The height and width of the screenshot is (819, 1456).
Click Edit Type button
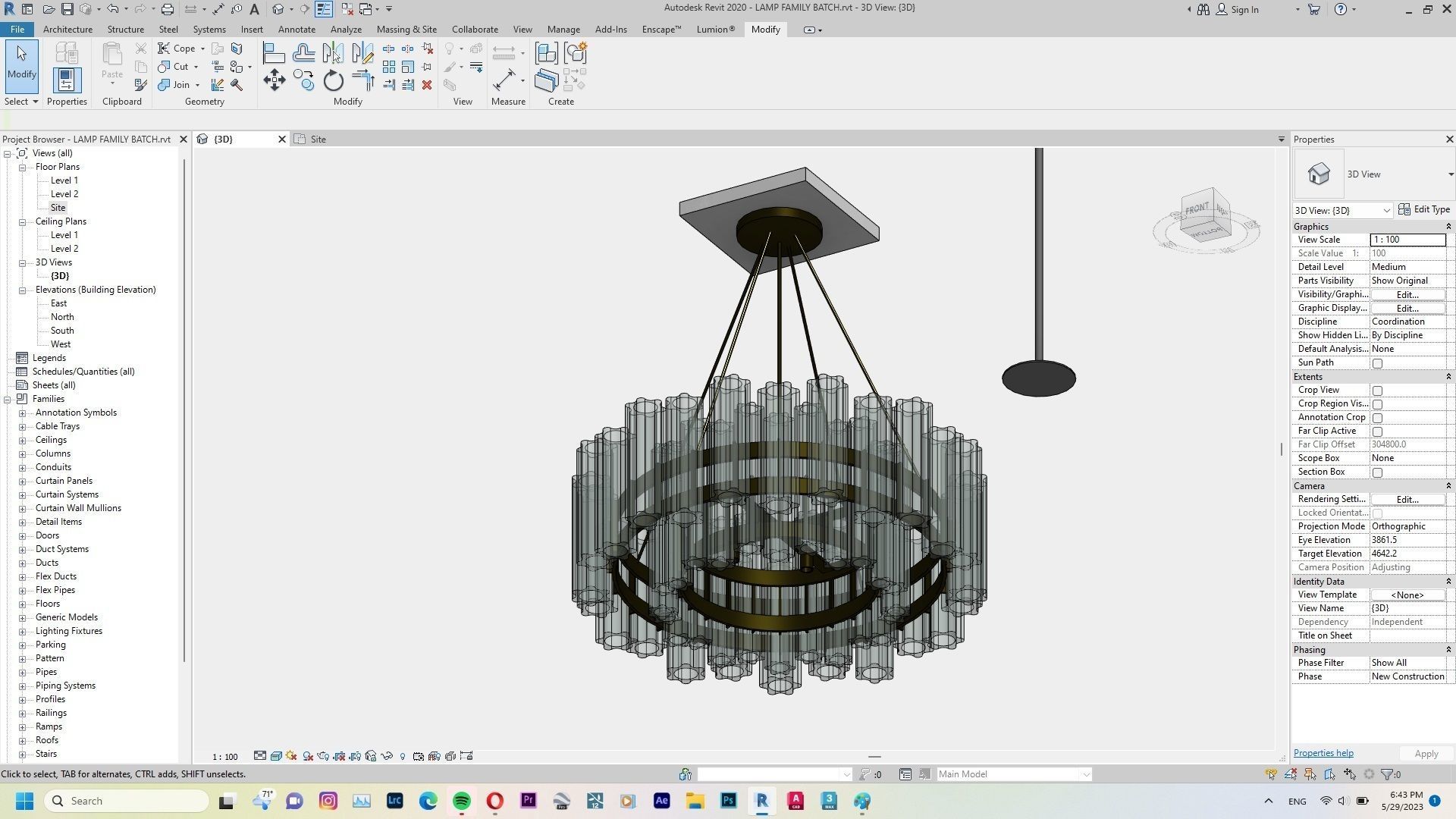pyautogui.click(x=1424, y=210)
